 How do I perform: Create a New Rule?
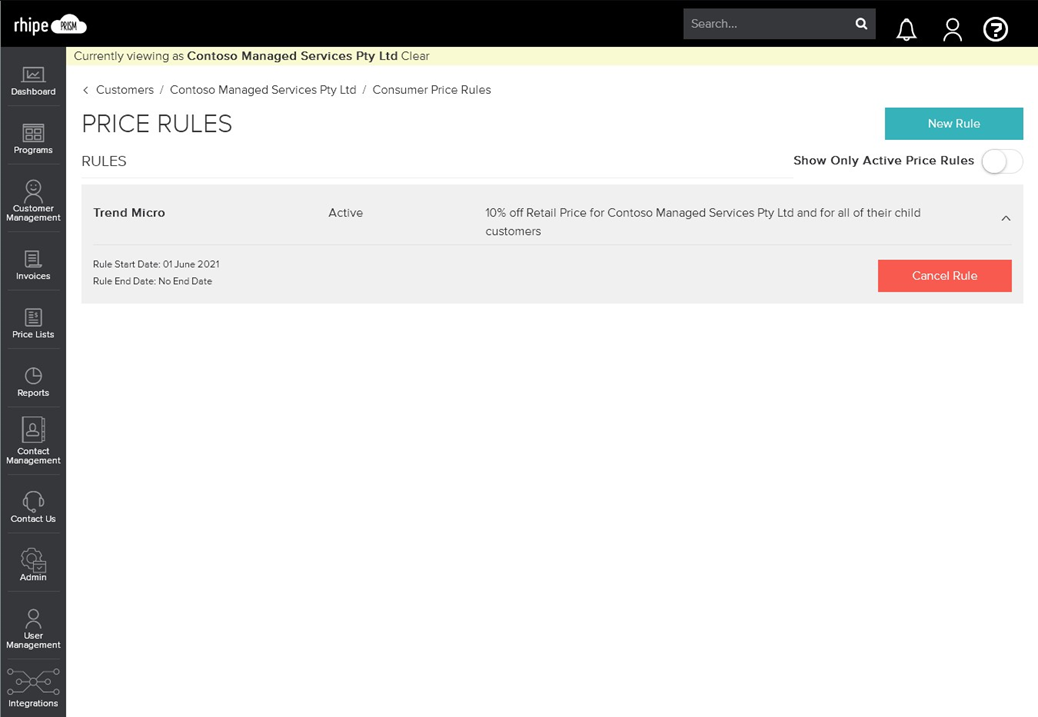click(x=954, y=124)
